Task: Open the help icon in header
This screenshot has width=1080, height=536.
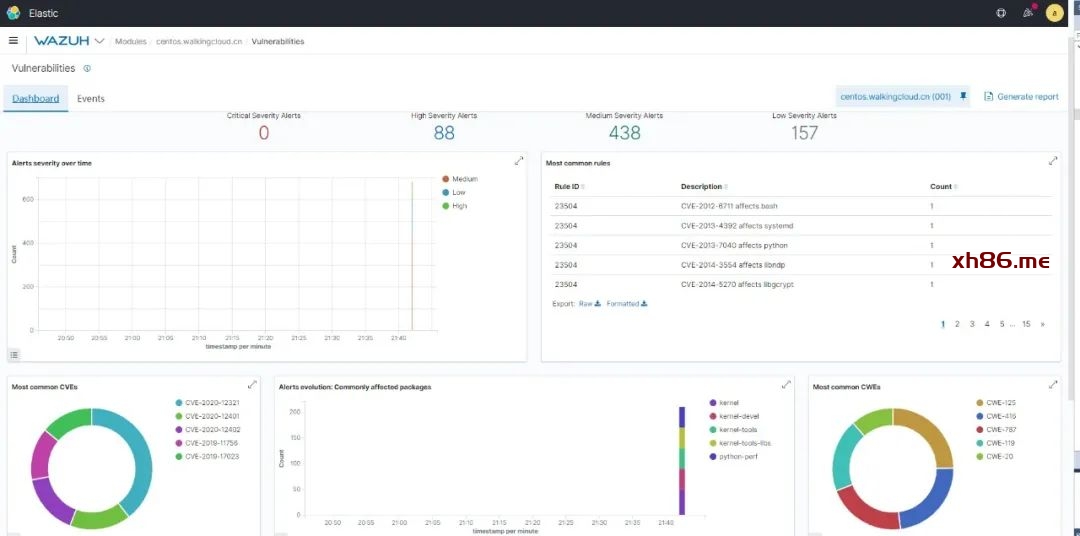Action: coord(1001,13)
